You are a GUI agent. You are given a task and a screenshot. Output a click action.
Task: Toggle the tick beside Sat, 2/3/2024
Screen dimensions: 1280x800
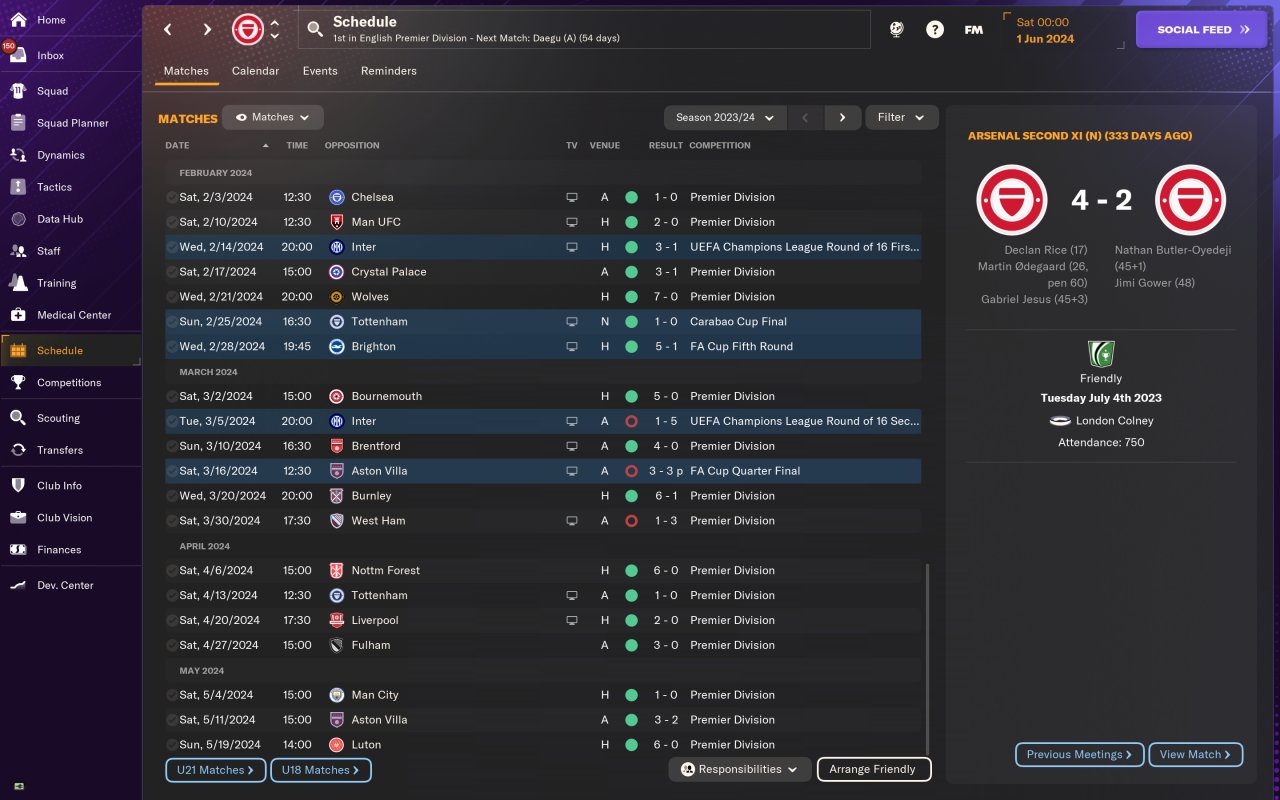pyautogui.click(x=172, y=197)
